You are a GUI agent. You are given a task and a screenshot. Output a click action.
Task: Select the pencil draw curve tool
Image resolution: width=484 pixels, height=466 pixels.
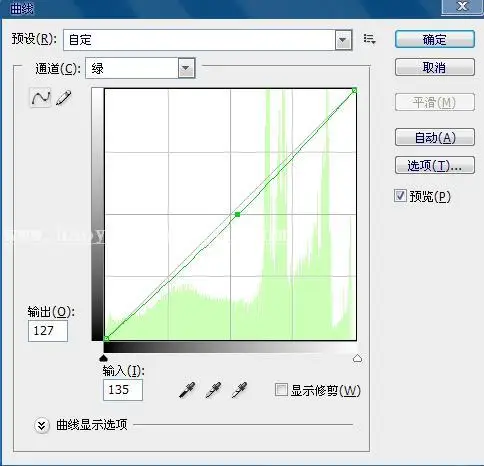64,98
